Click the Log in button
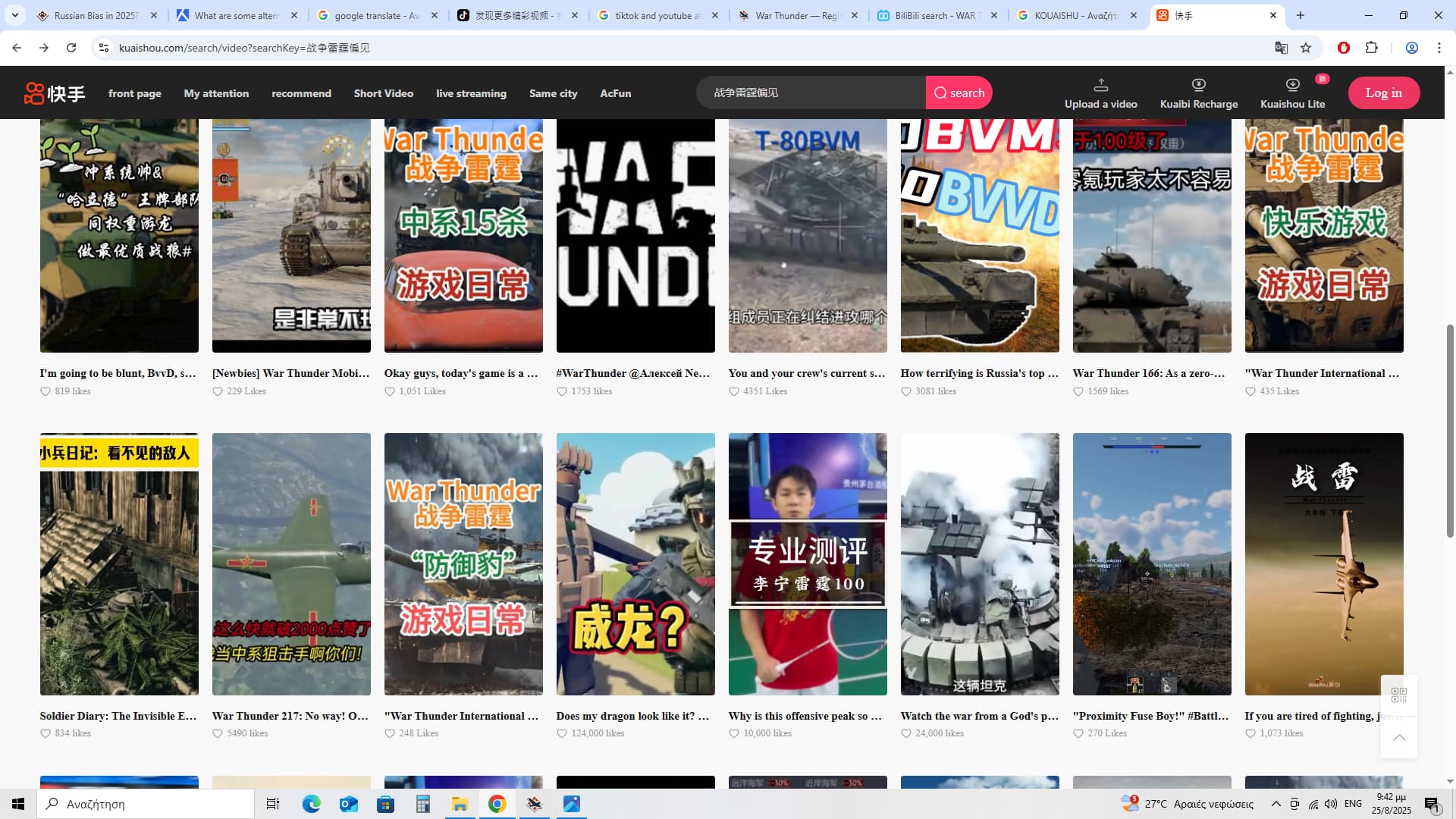Image resolution: width=1456 pixels, height=819 pixels. tap(1383, 93)
